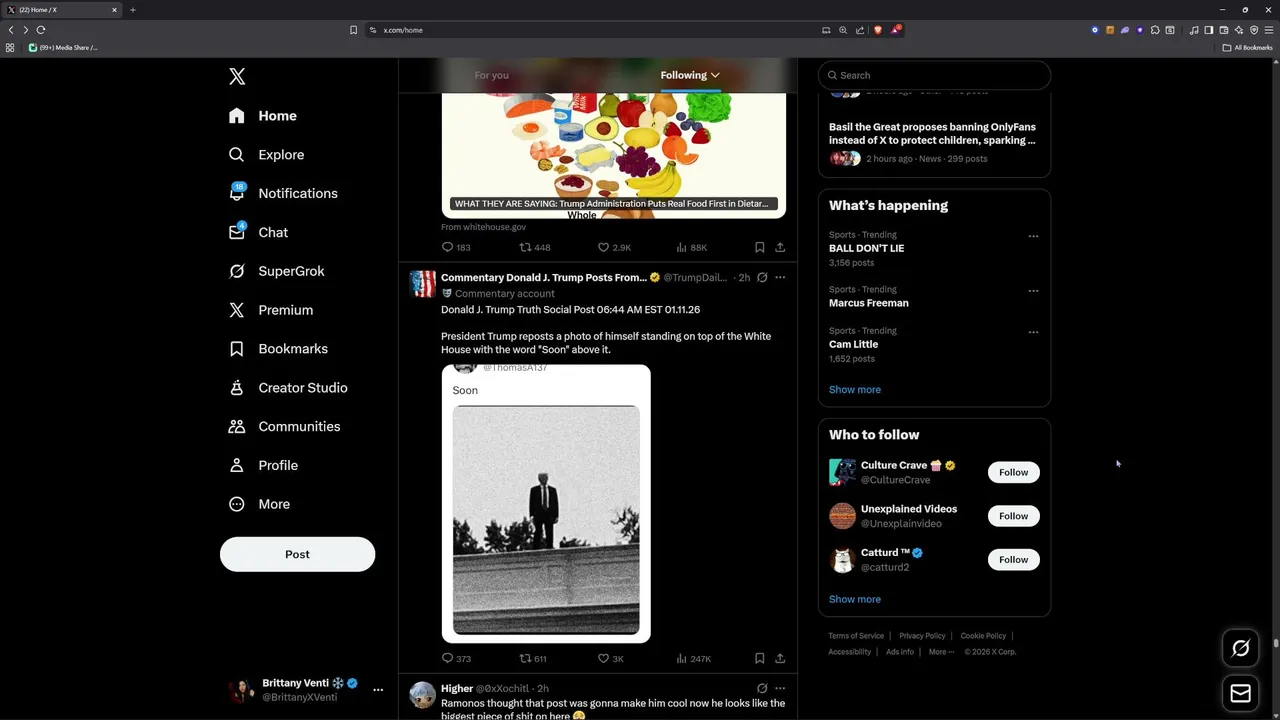The height and width of the screenshot is (720, 1280).
Task: Open the floating messages envelope button
Action: pyautogui.click(x=1240, y=693)
